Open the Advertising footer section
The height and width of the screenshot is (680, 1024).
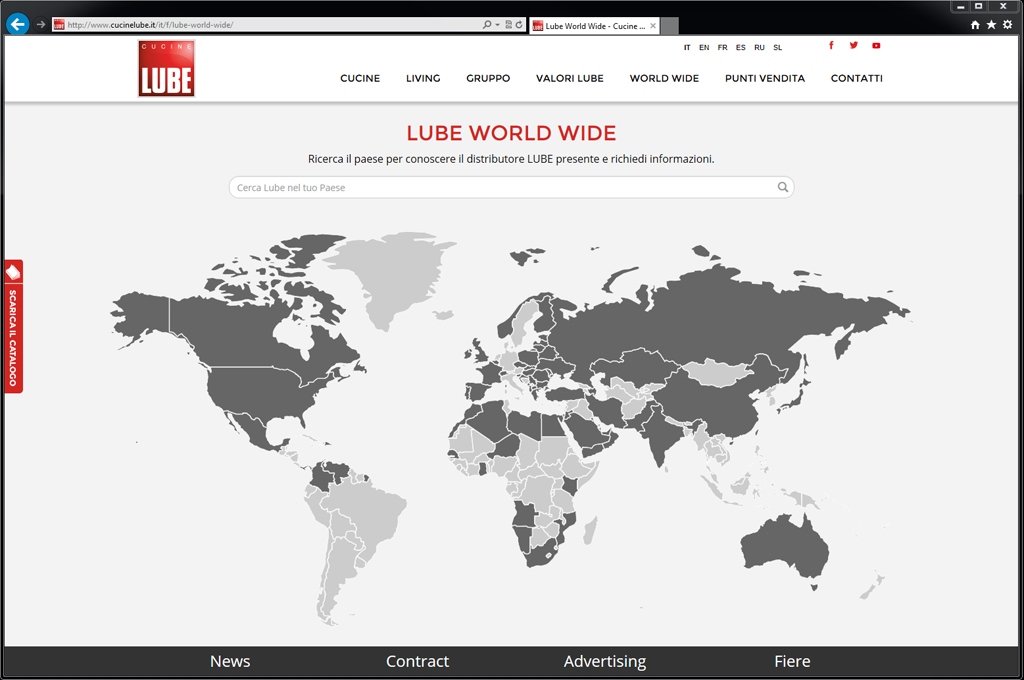click(x=605, y=662)
